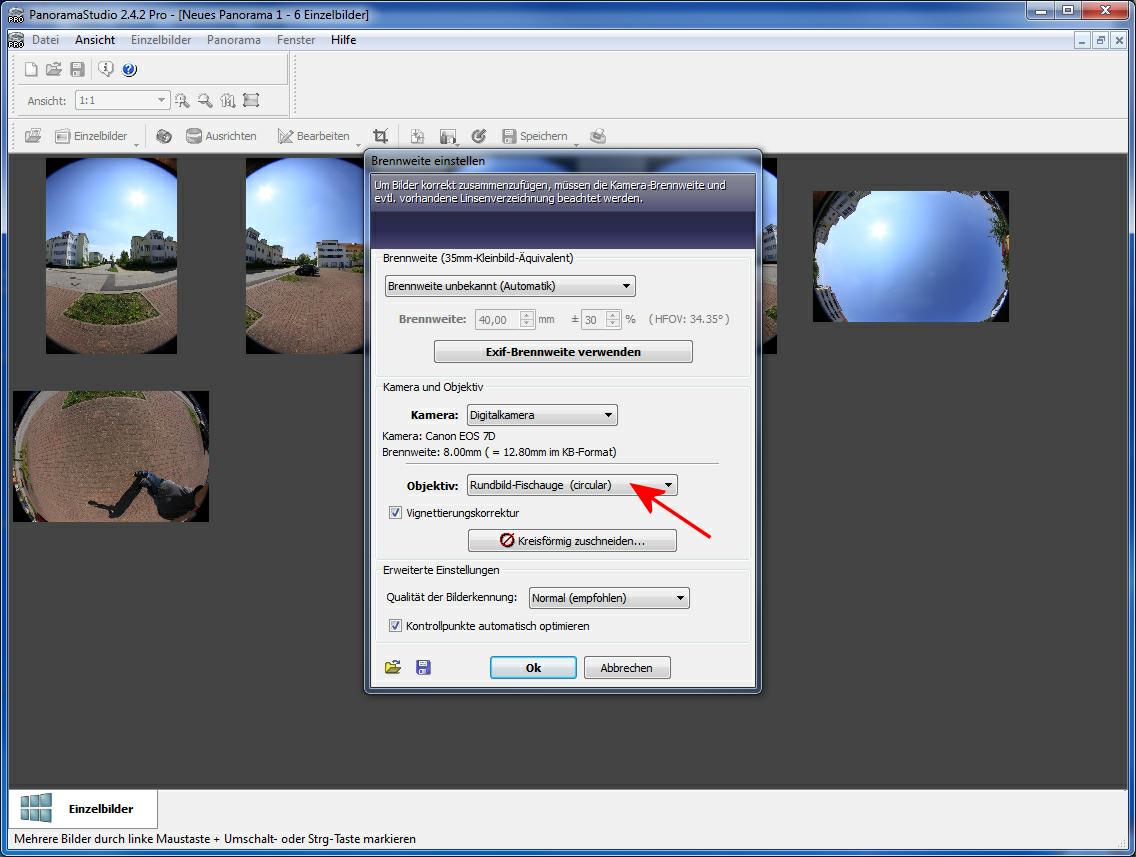
Task: Open the Ansicht menu
Action: pyautogui.click(x=95, y=40)
